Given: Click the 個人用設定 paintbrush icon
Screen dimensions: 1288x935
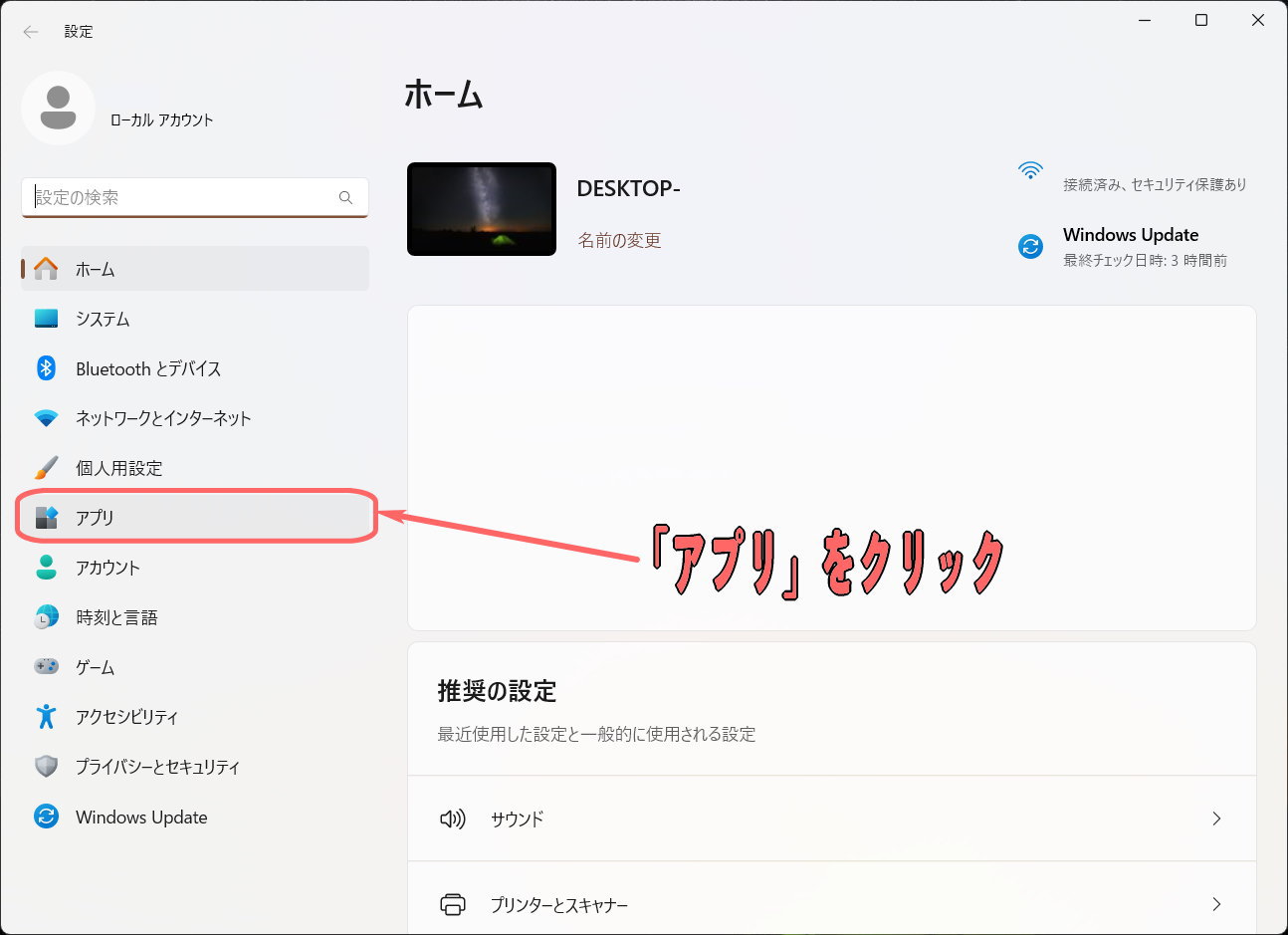Looking at the screenshot, I should click(x=46, y=468).
